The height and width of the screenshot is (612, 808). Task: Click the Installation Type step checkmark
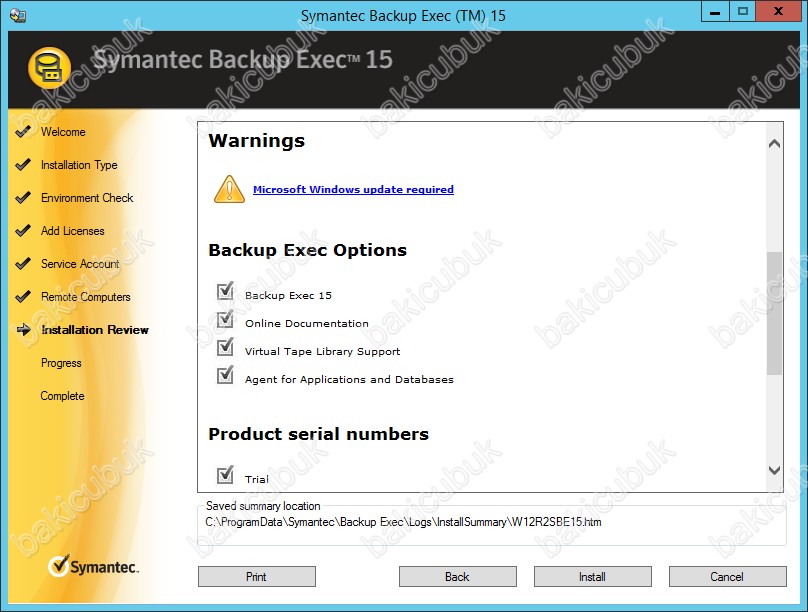click(x=23, y=165)
